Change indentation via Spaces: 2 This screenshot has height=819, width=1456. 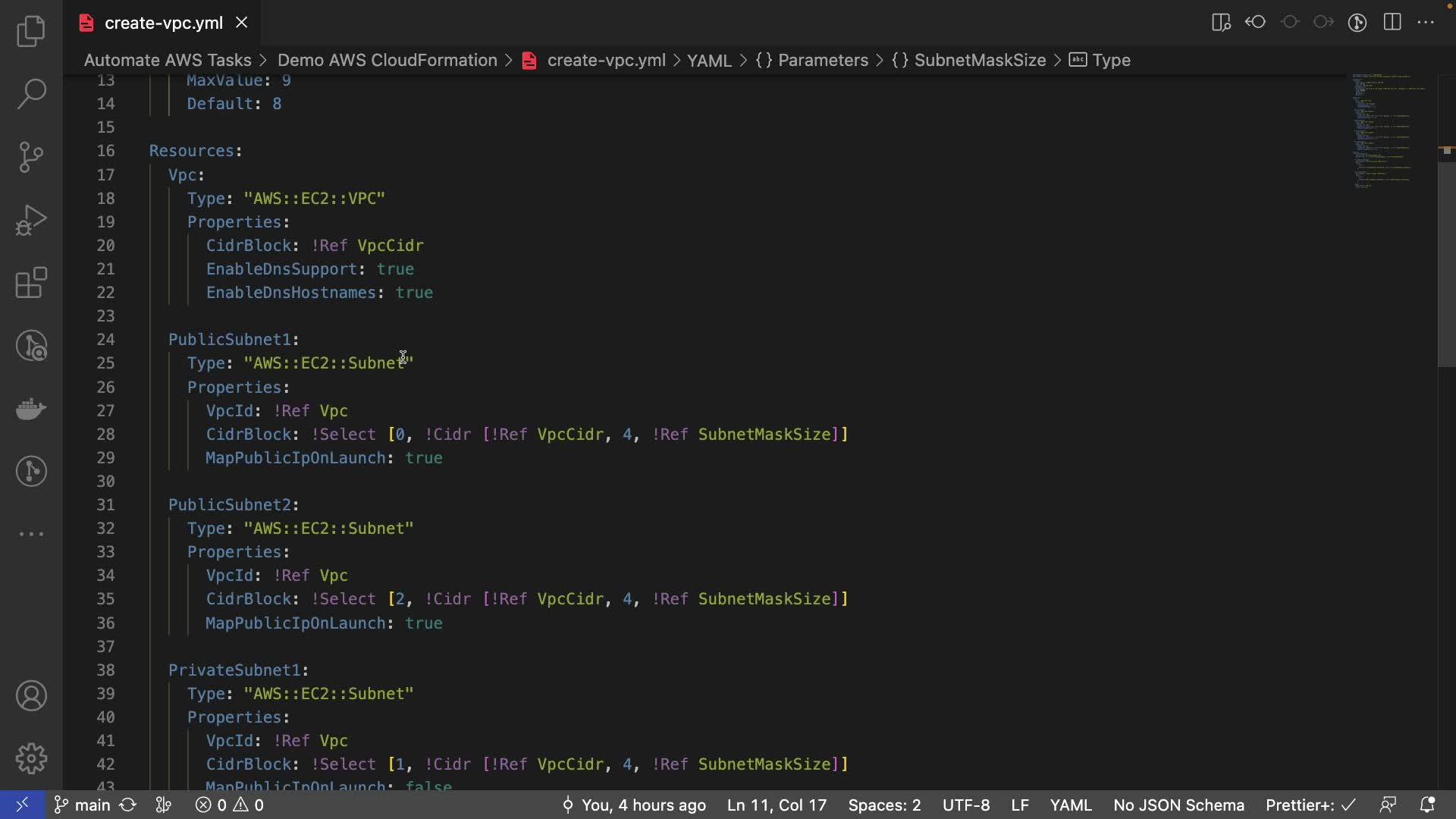pyautogui.click(x=884, y=805)
